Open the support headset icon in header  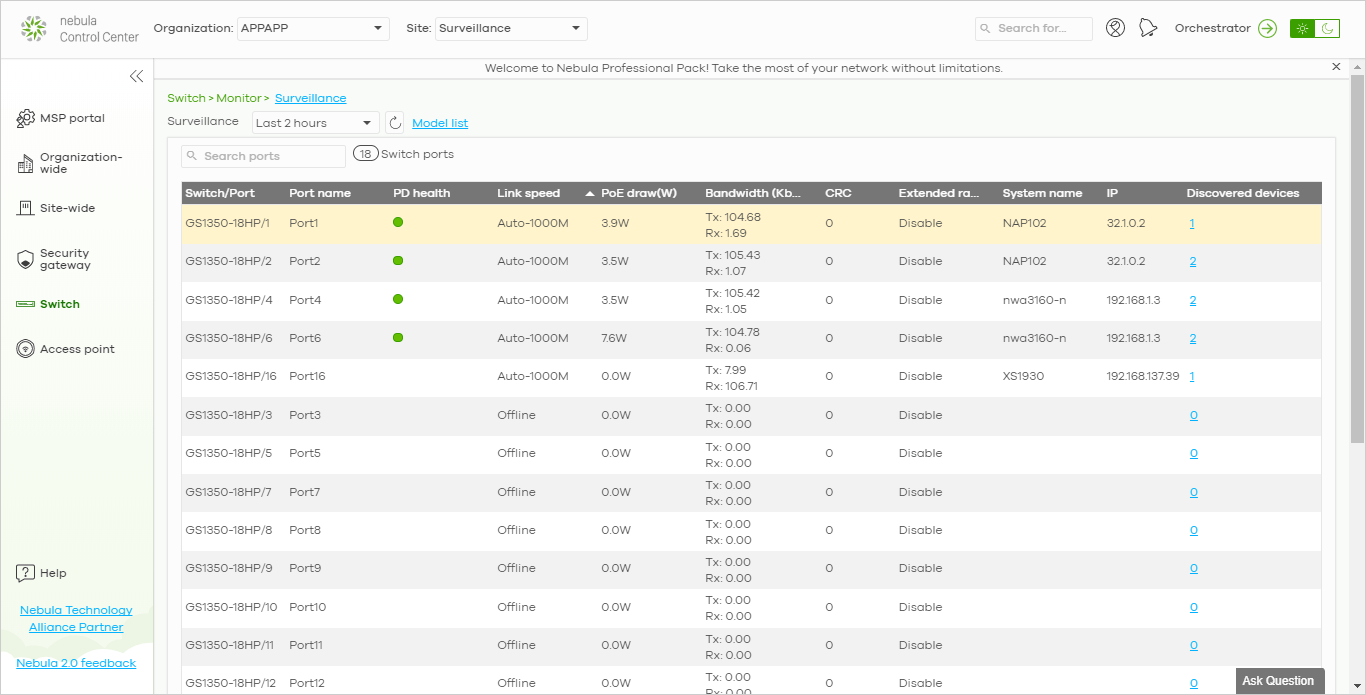1116,28
